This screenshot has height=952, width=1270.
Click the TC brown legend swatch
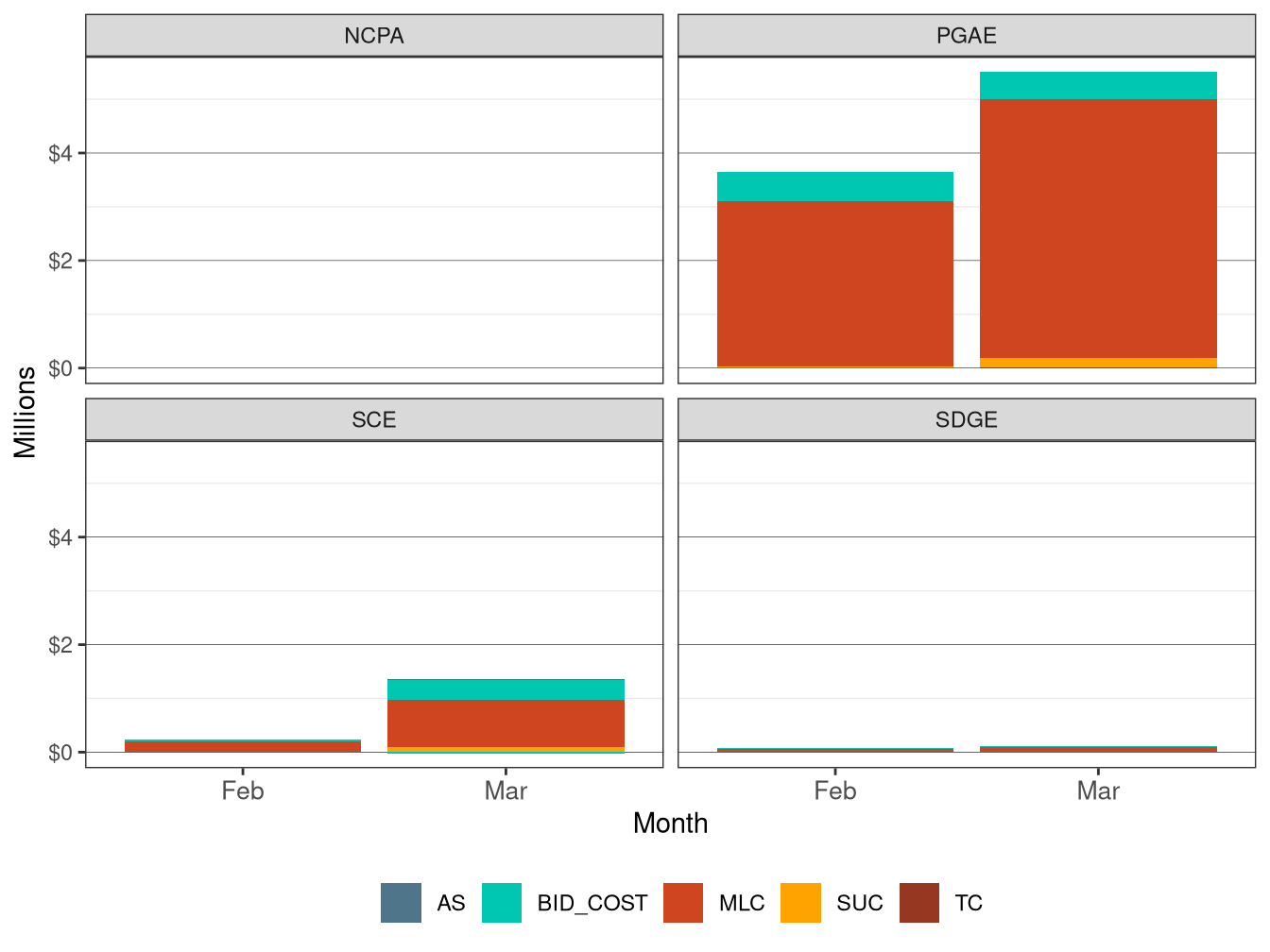(x=919, y=903)
